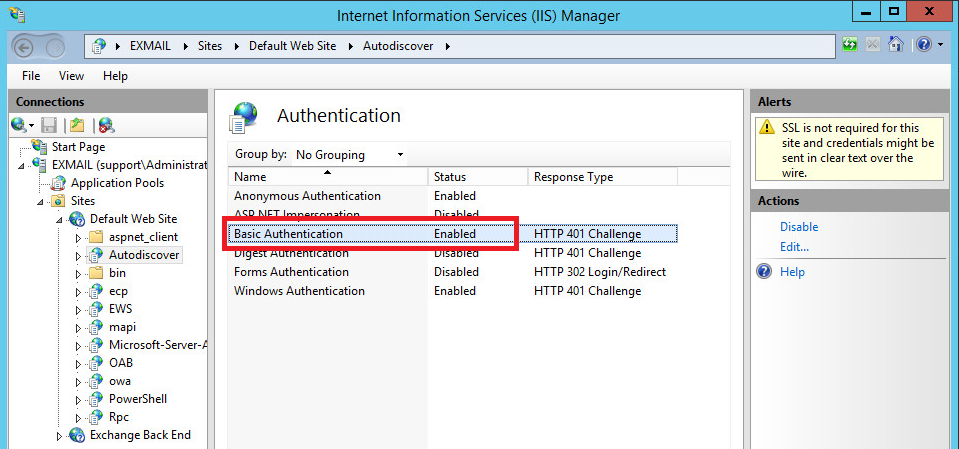Viewport: 959px width, 449px height.
Task: Expand the aspnet_client tree node
Action: pyautogui.click(x=78, y=237)
